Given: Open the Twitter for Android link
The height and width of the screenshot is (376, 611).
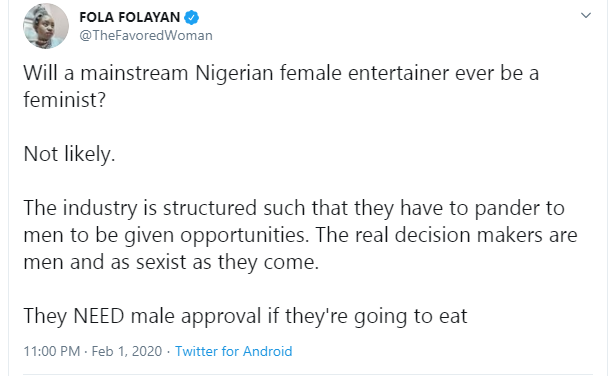Looking at the screenshot, I should tap(233, 351).
